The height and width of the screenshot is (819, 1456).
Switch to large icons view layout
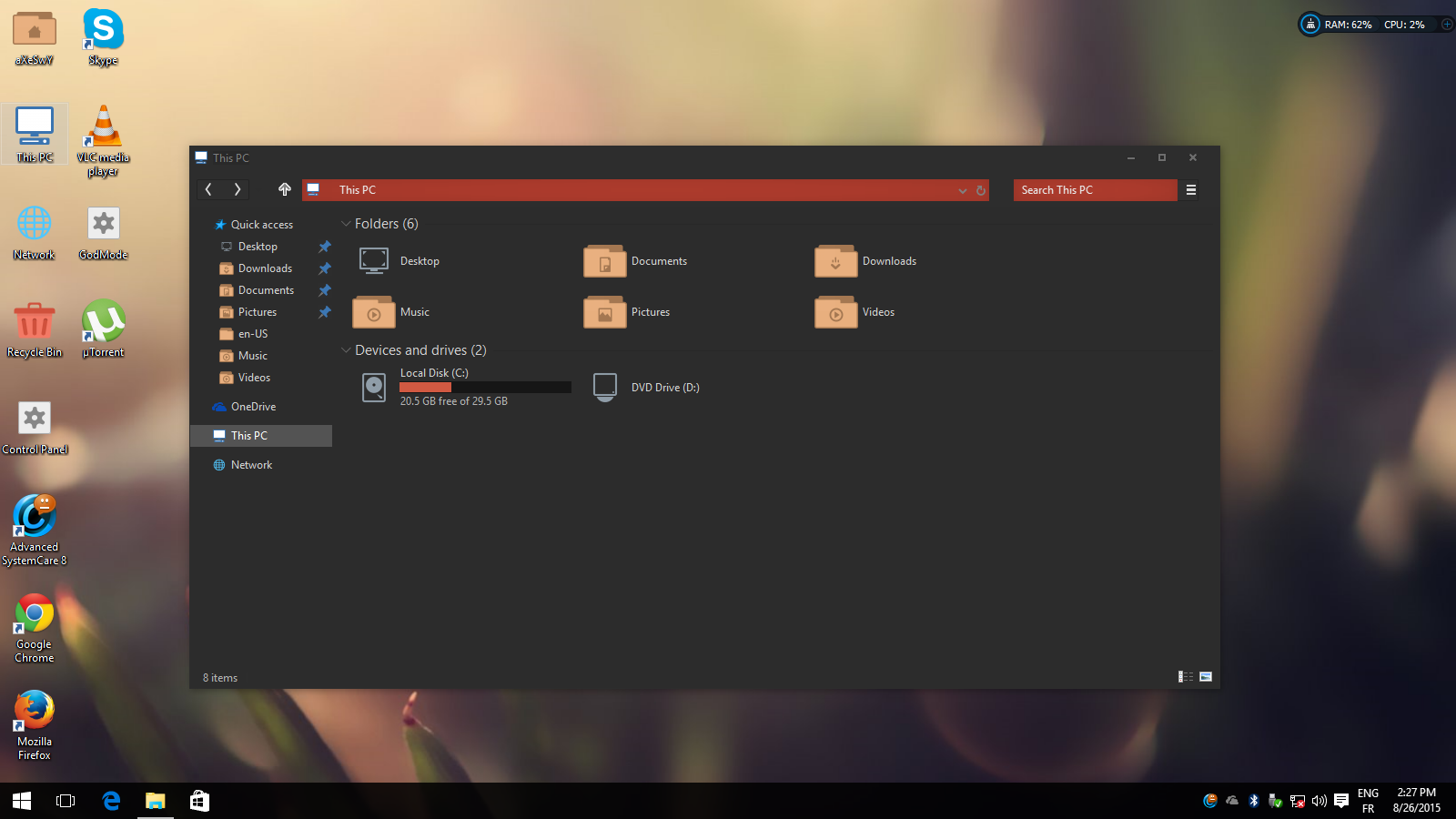1206,677
